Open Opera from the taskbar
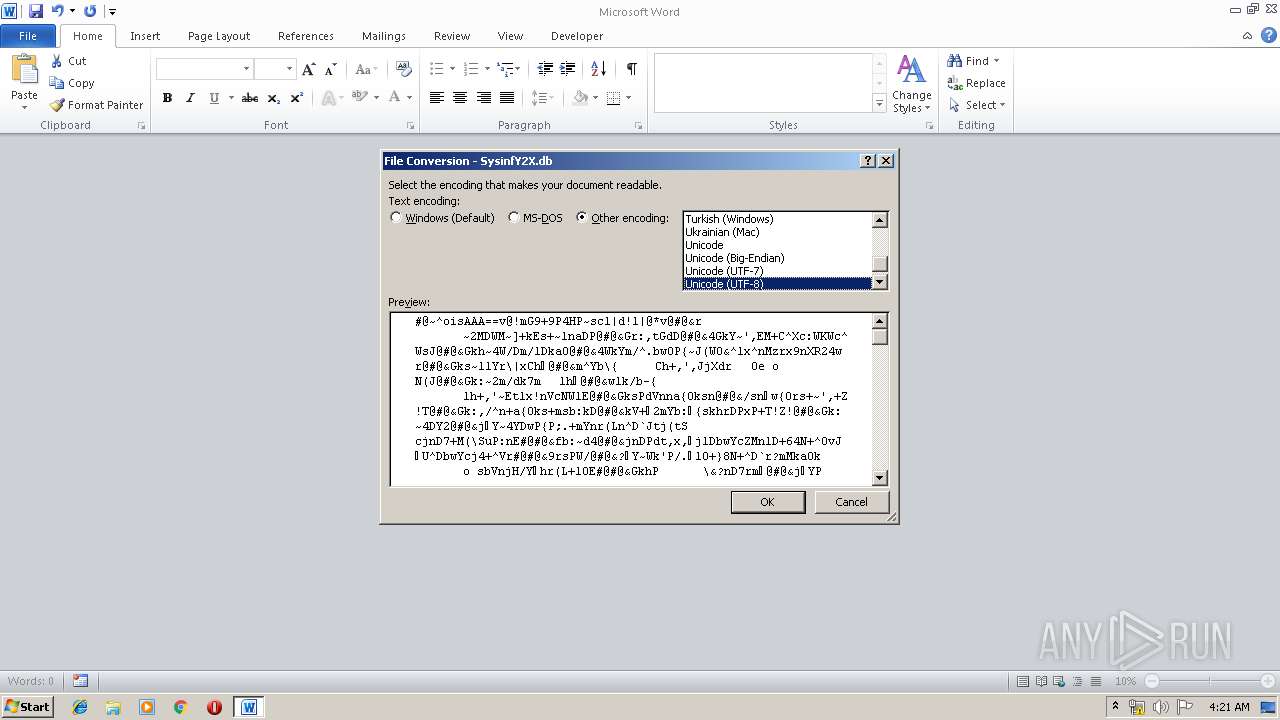 point(214,707)
